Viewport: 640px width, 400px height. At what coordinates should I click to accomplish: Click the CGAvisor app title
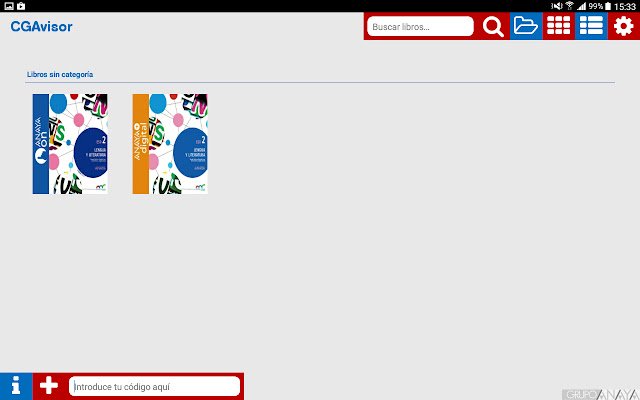click(x=42, y=27)
